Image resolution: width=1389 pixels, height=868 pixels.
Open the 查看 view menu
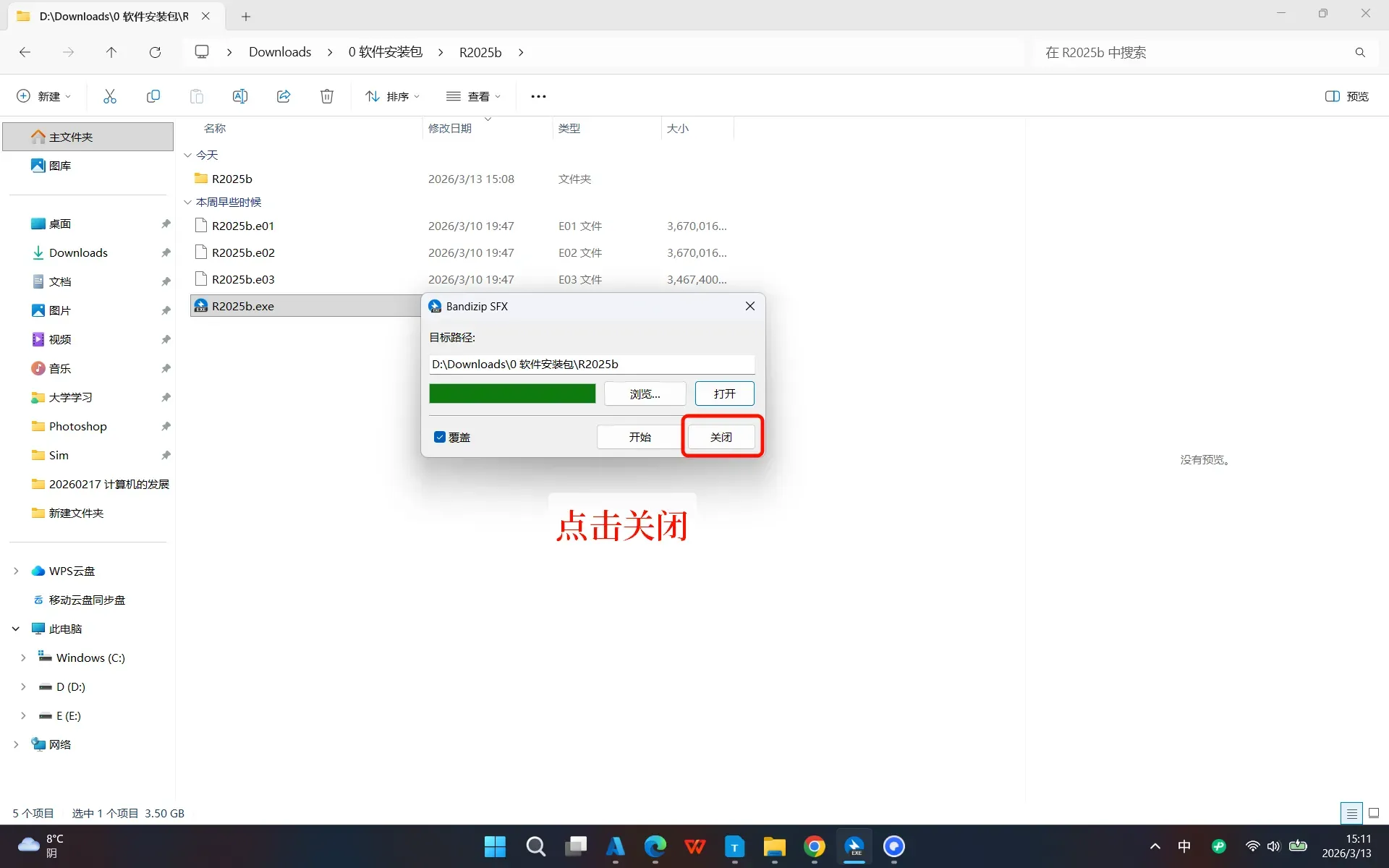click(474, 96)
